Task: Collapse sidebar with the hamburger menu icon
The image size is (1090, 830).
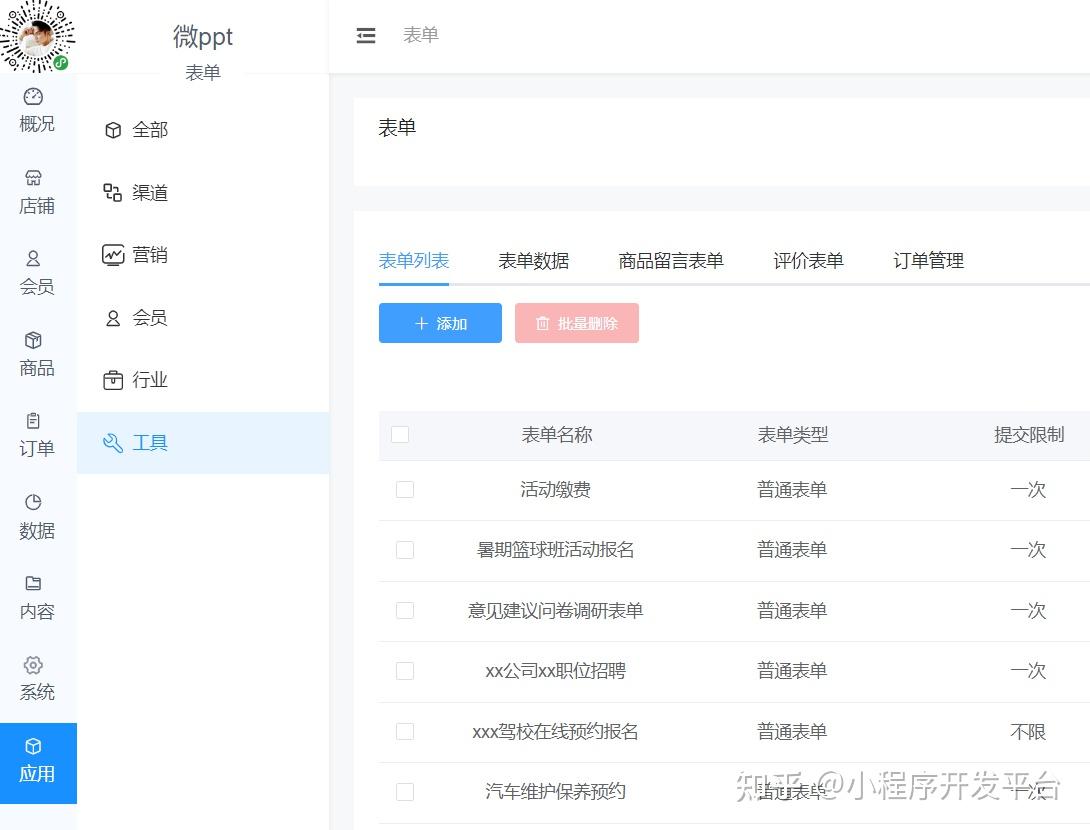Action: 366,35
